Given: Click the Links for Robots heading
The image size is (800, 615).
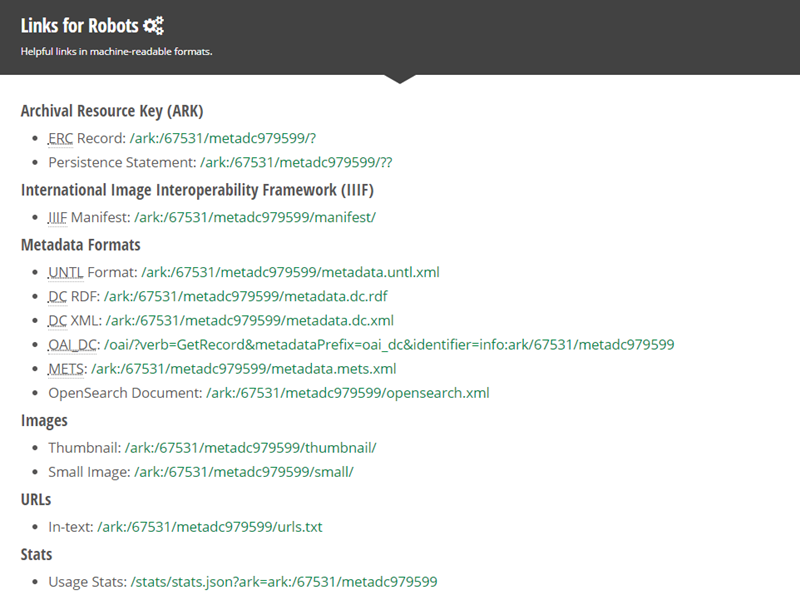Looking at the screenshot, I should [79, 26].
